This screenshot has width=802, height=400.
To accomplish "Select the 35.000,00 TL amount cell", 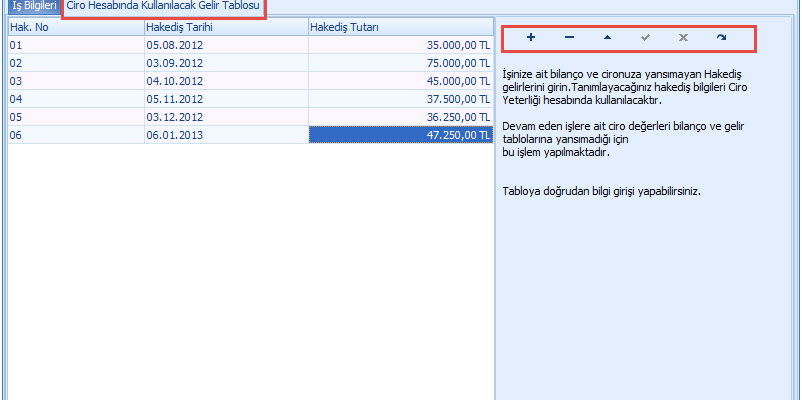I will pyautogui.click(x=400, y=45).
